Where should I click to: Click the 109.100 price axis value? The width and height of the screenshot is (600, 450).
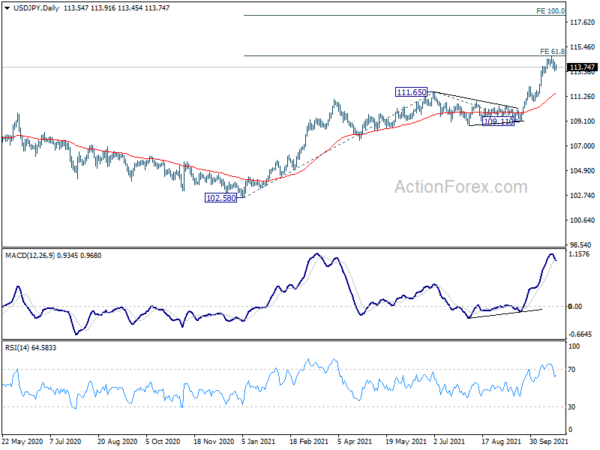[x=582, y=121]
